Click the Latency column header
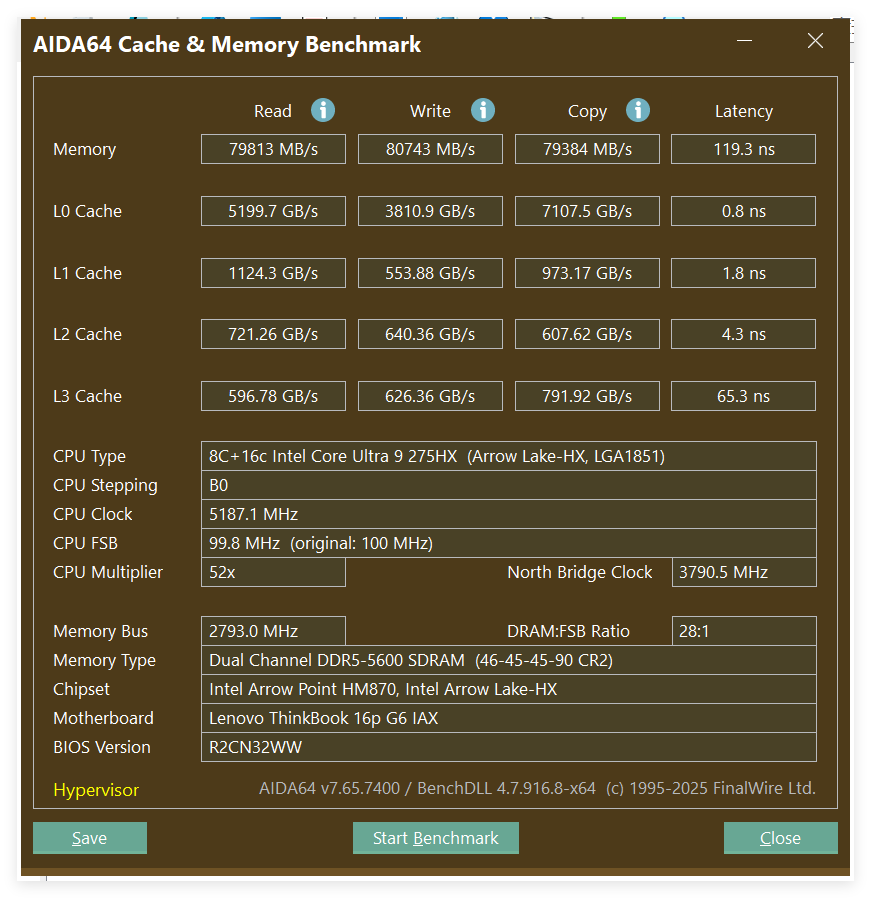871x898 pixels. click(x=743, y=111)
